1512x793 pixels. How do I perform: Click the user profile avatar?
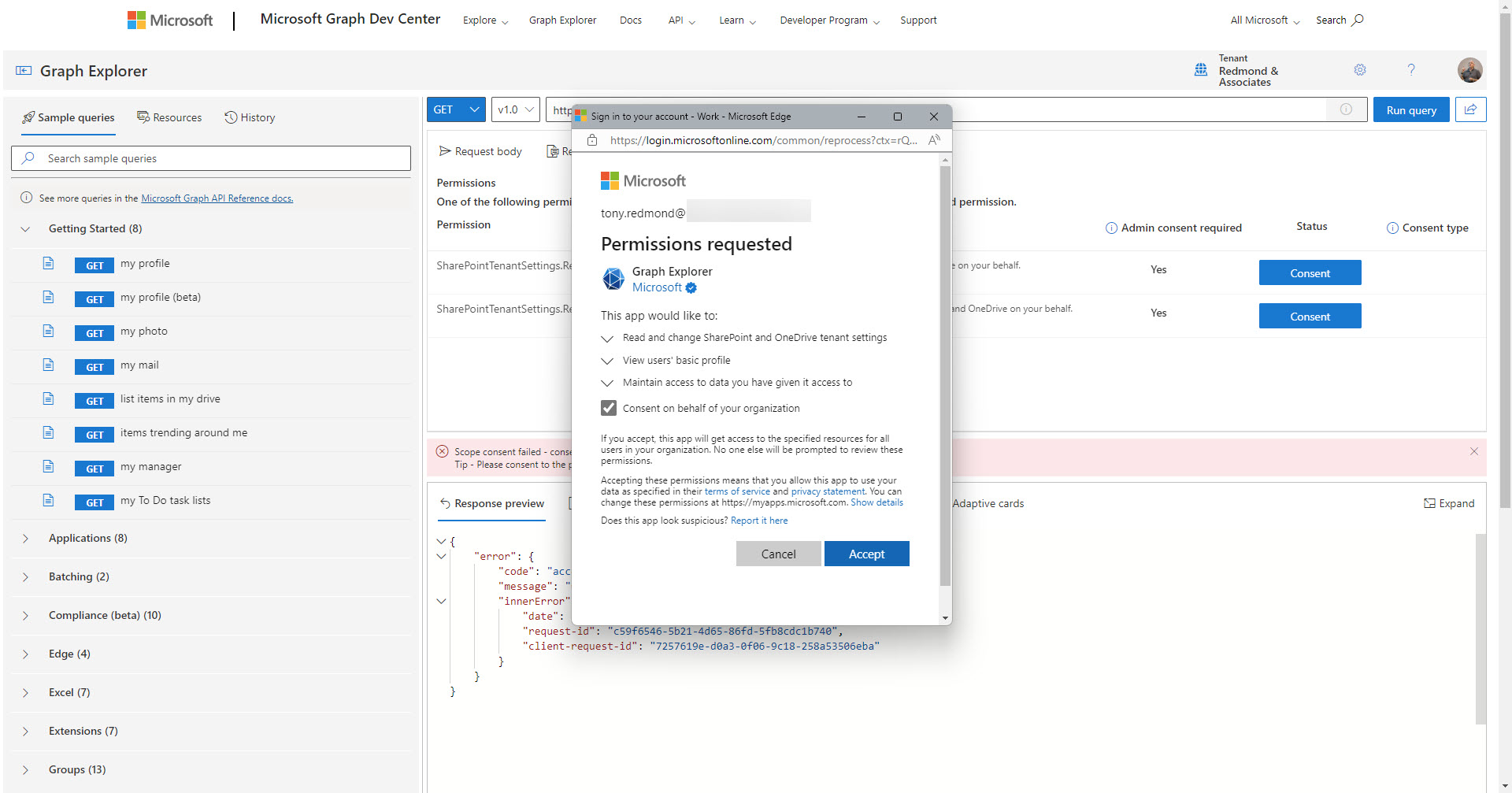[x=1469, y=70]
